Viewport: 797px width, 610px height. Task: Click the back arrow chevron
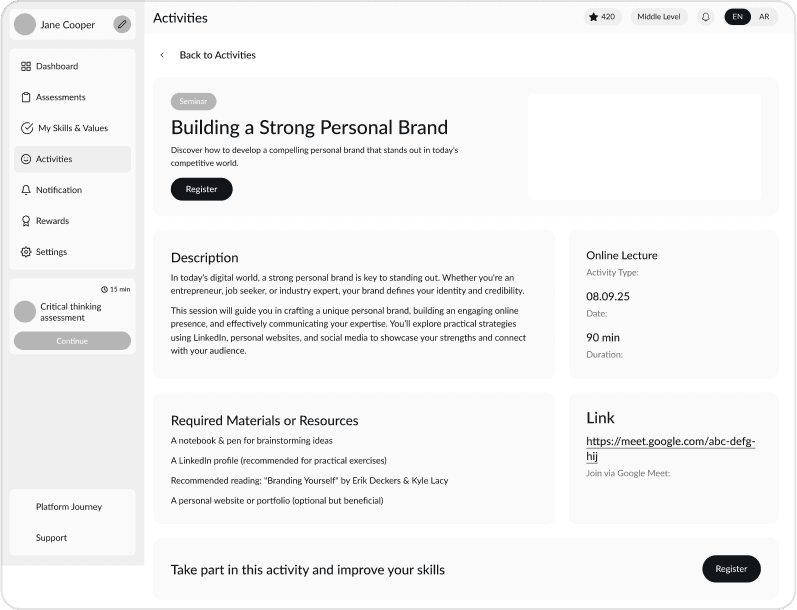[162, 55]
